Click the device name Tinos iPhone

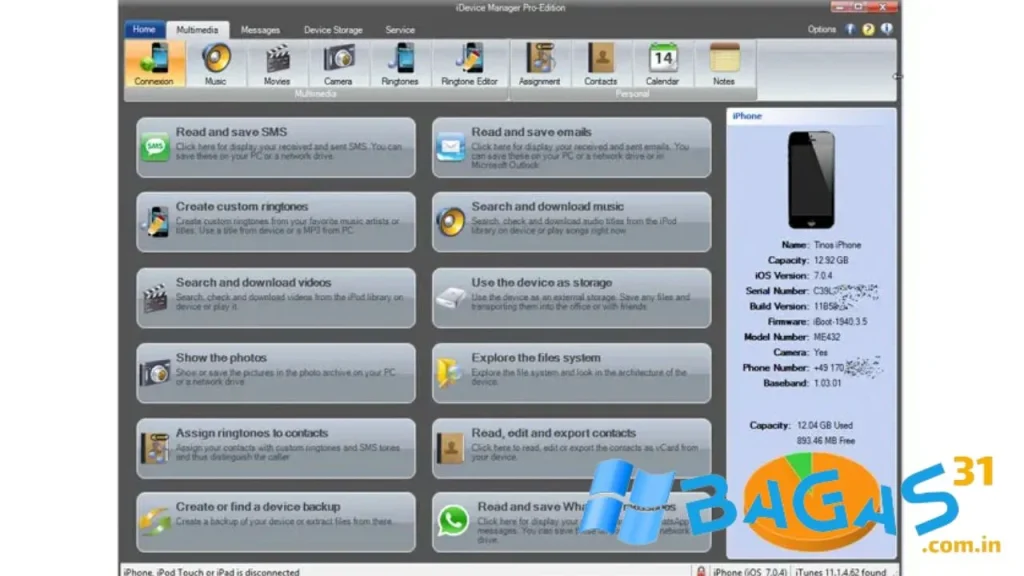pos(837,245)
